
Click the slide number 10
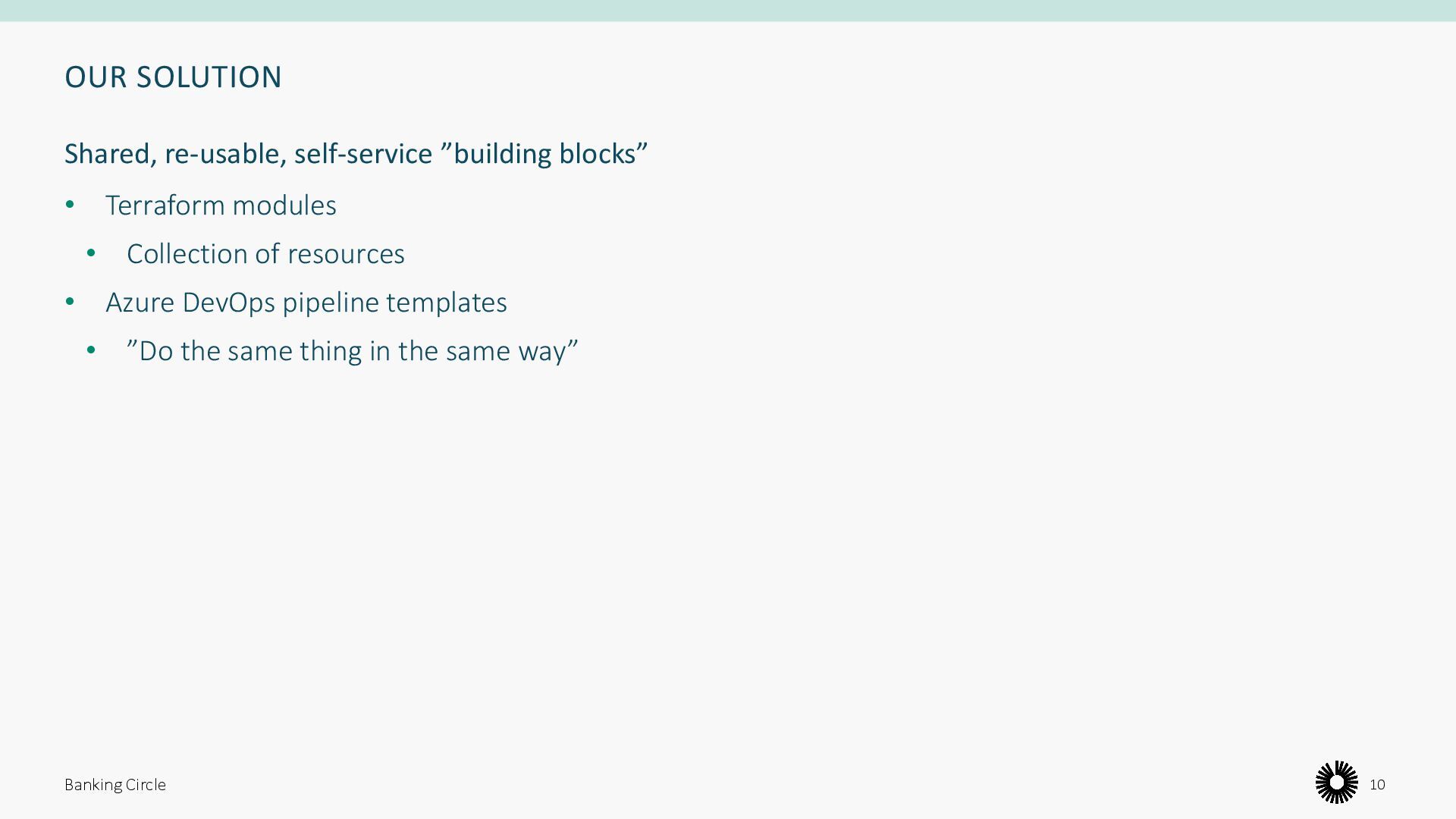point(1377,785)
